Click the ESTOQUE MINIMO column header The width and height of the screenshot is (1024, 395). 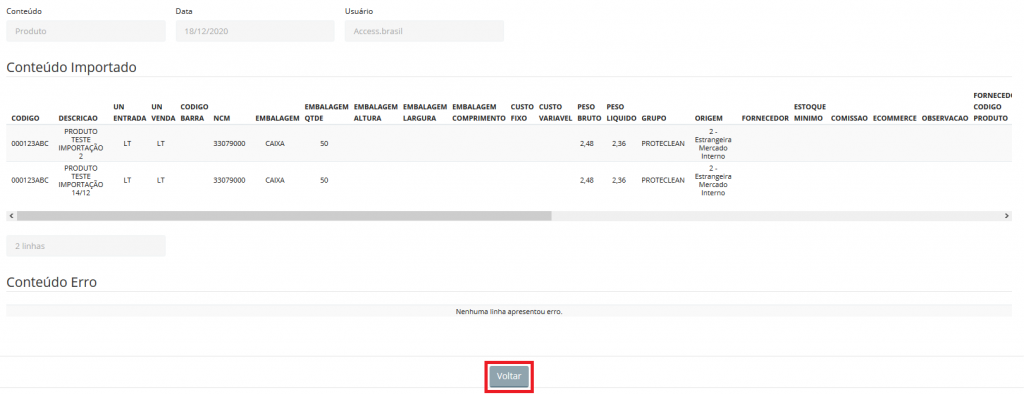810,112
